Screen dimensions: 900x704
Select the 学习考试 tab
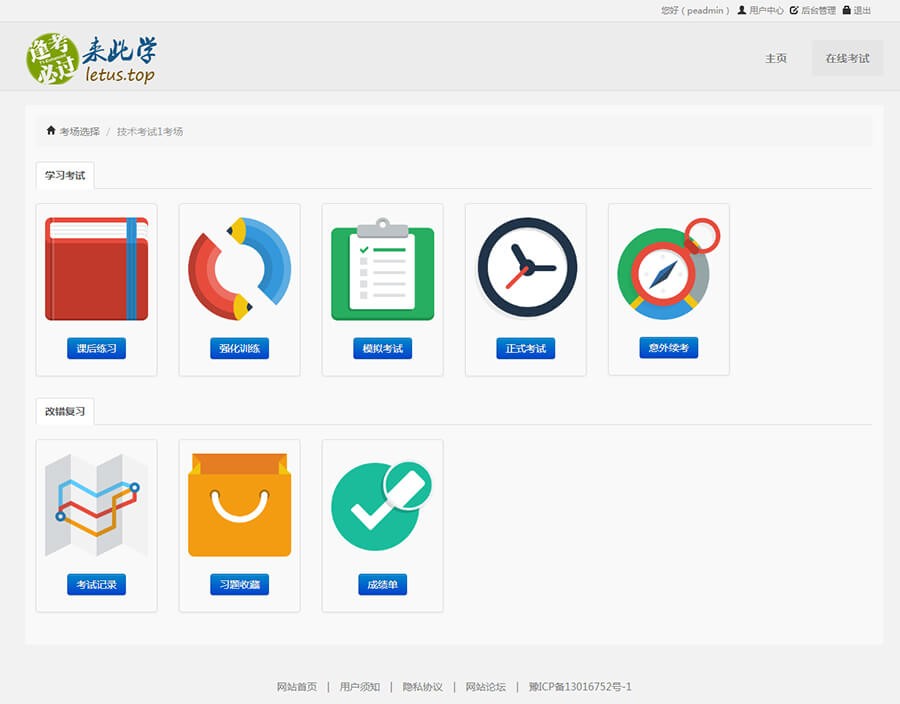(x=65, y=176)
